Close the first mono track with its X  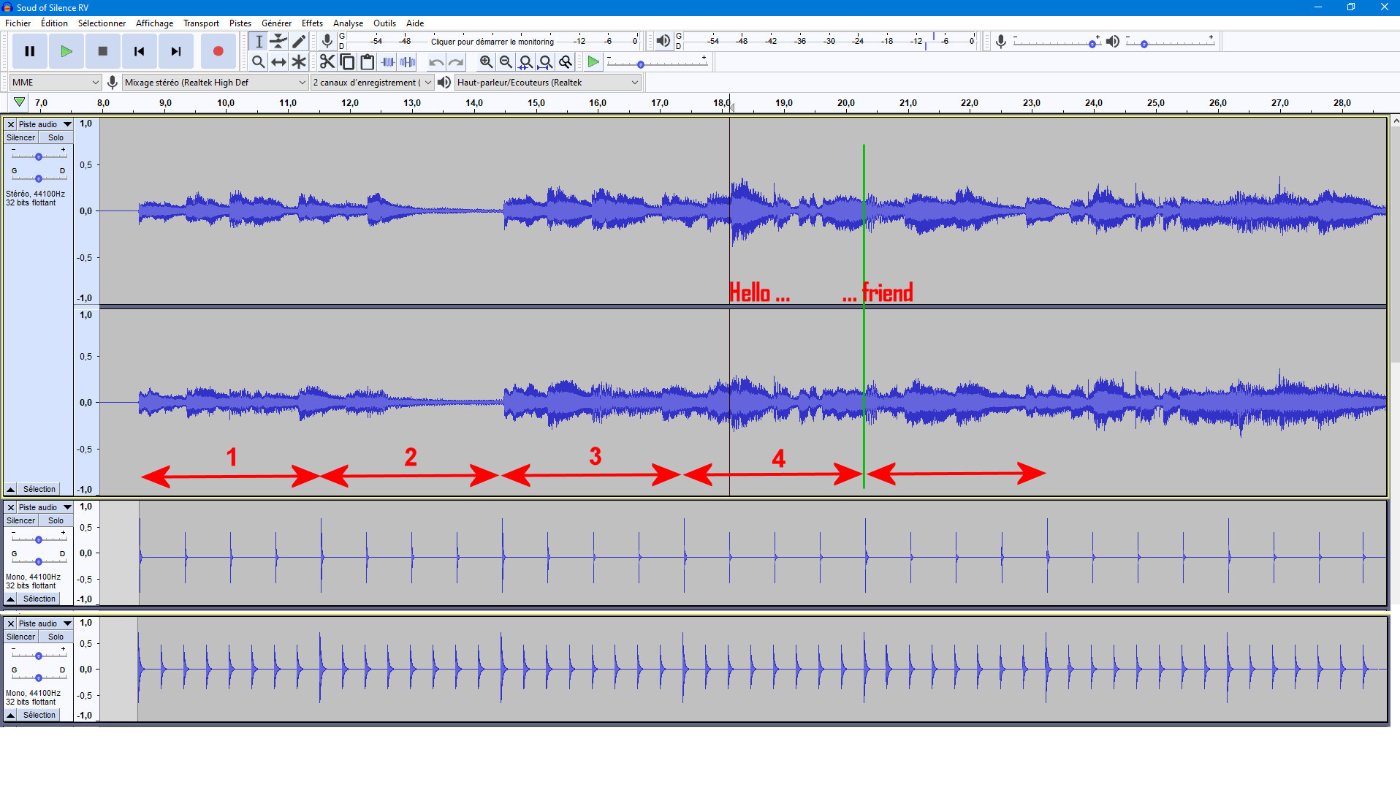(11, 508)
